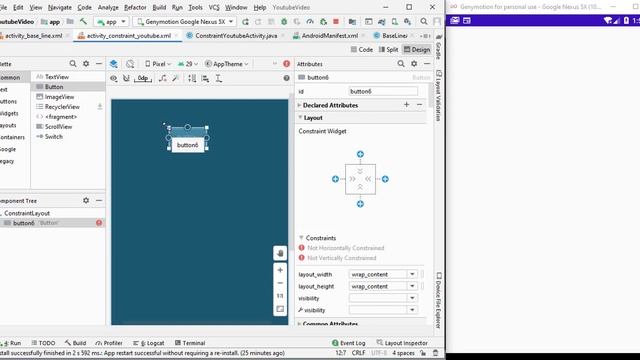Click the help question mark icon
This screenshot has width=640, height=360.
[287, 78]
